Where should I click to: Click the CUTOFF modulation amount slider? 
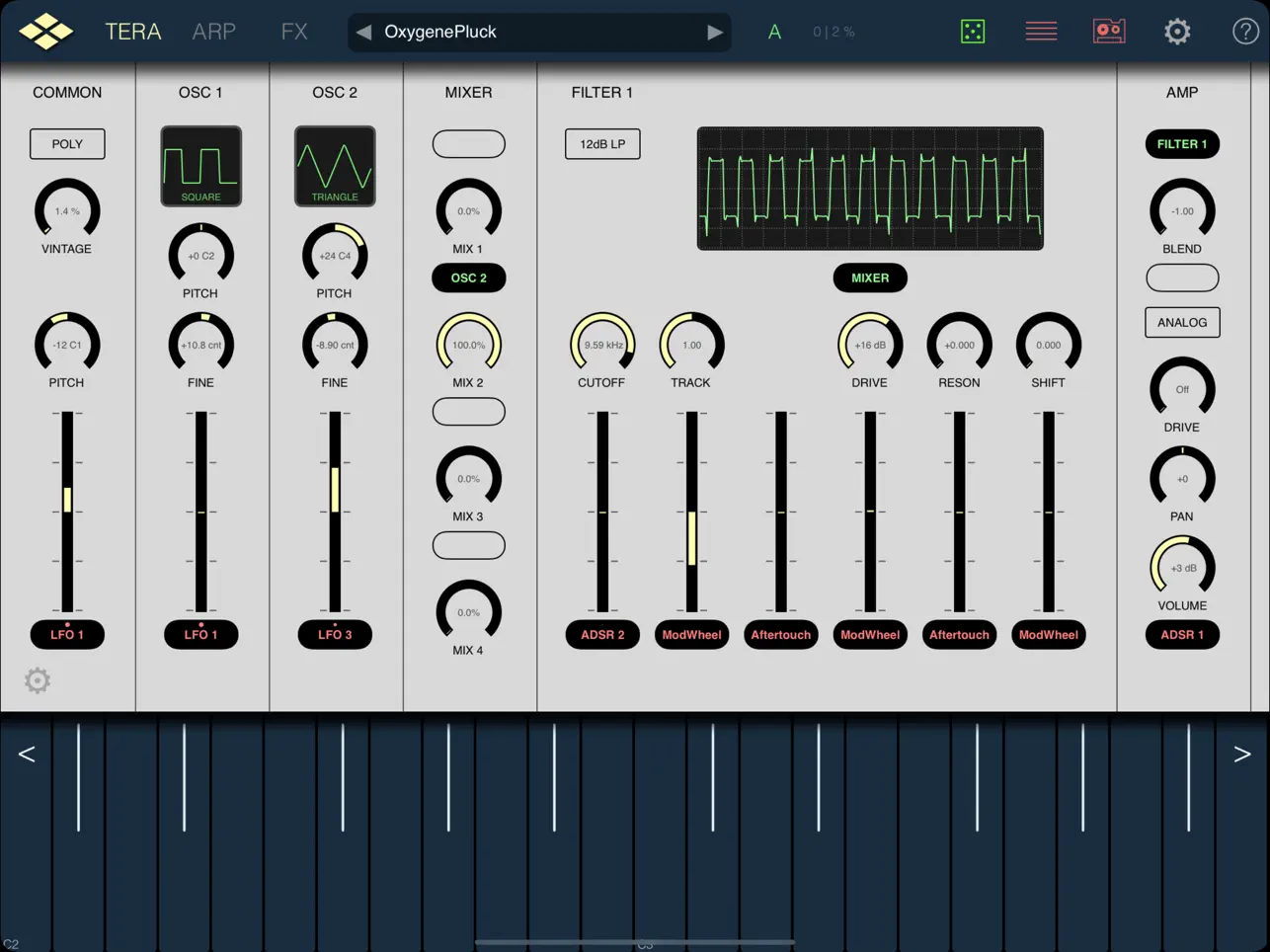[602, 512]
